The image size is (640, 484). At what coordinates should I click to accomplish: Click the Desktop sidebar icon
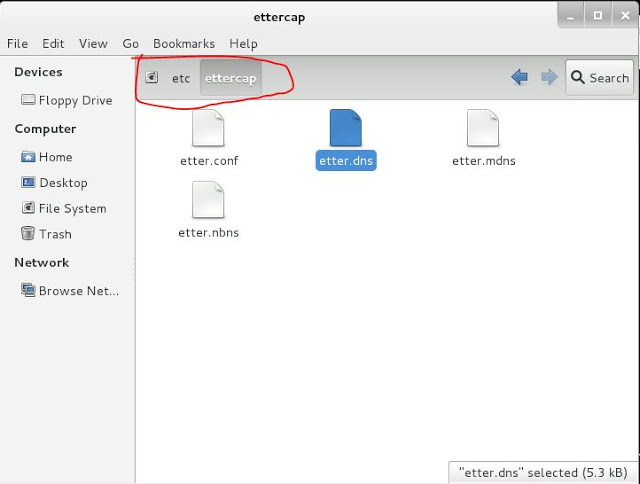pos(28,182)
